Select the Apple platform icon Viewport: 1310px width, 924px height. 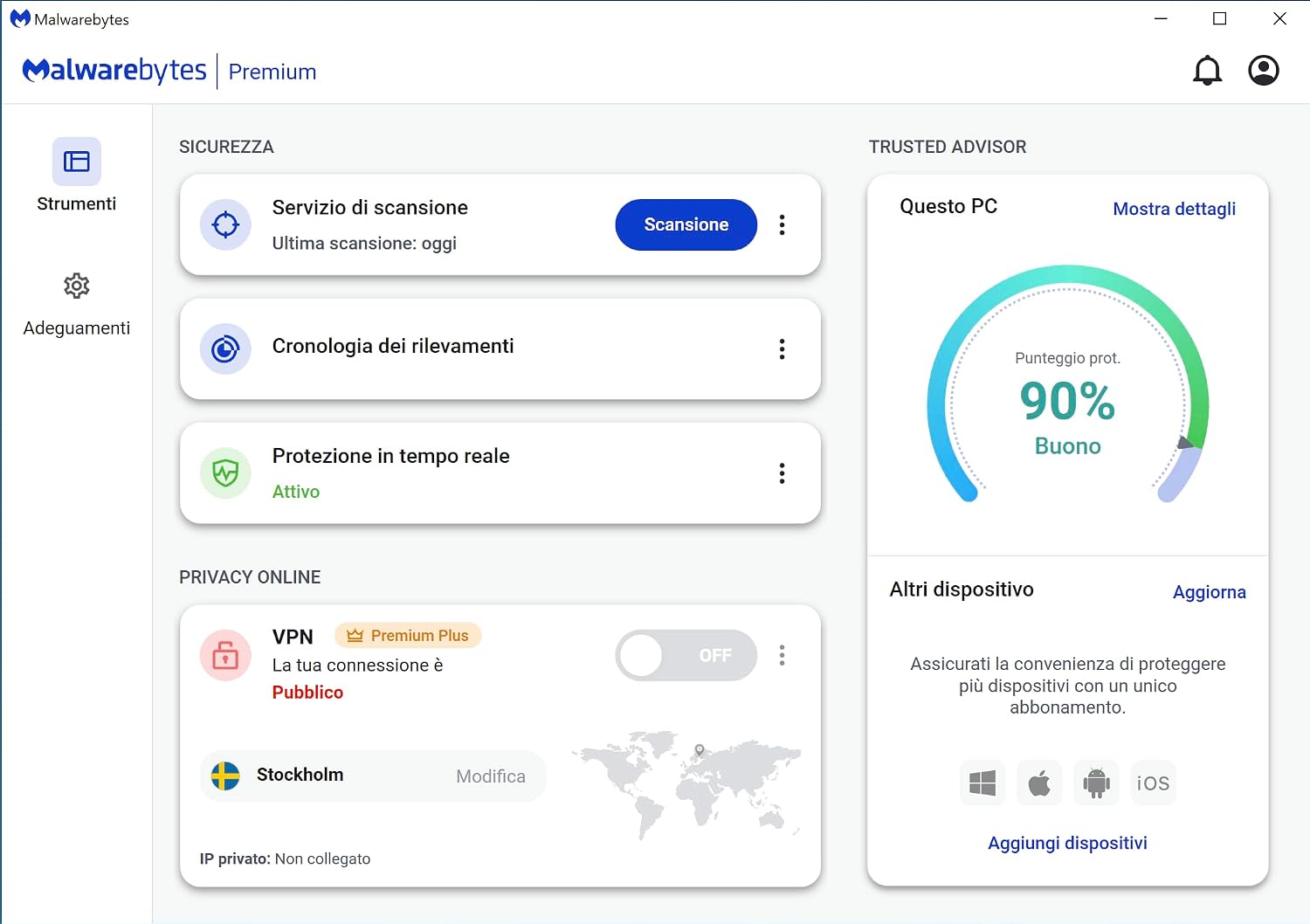pos(1039,783)
